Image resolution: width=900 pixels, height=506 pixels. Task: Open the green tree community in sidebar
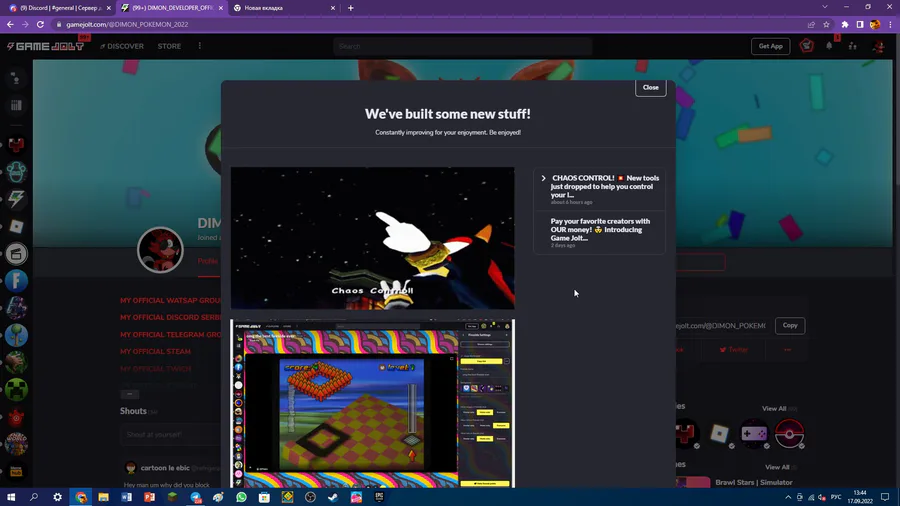pos(16,335)
